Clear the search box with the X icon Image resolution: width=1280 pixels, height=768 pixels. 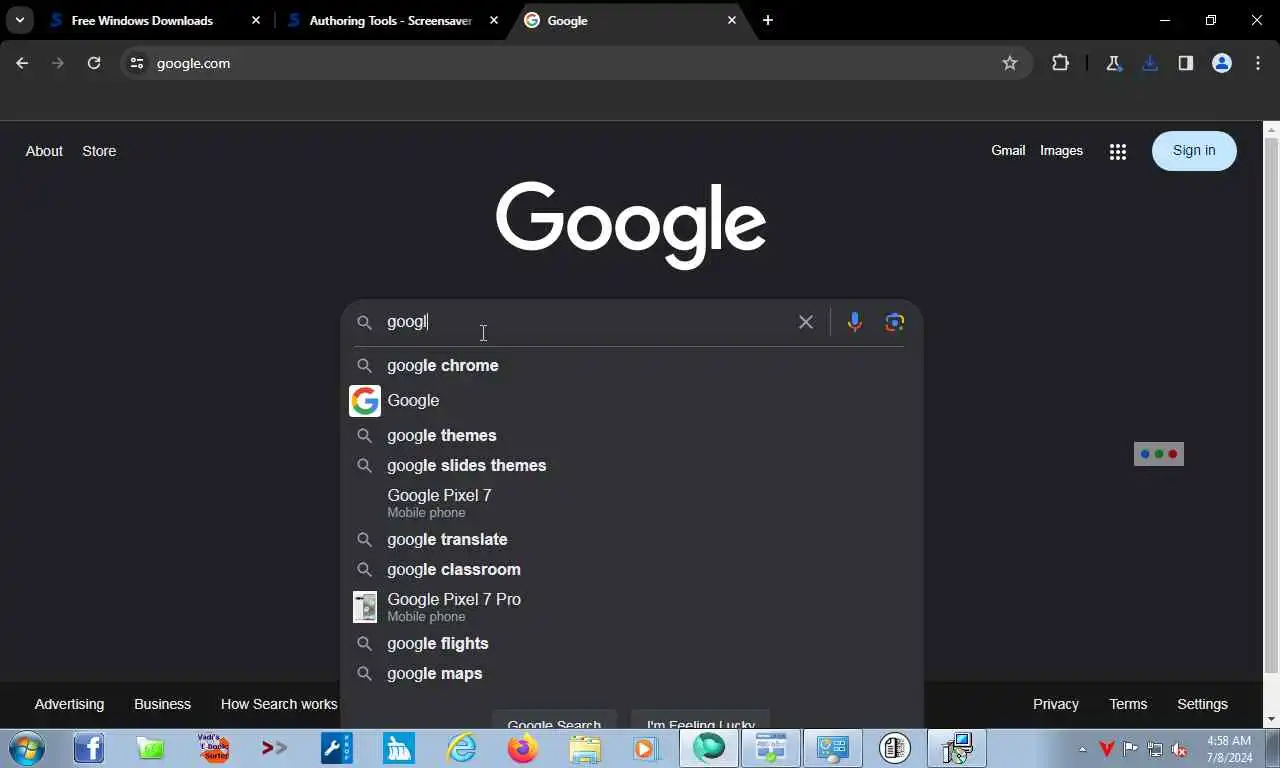pos(806,322)
